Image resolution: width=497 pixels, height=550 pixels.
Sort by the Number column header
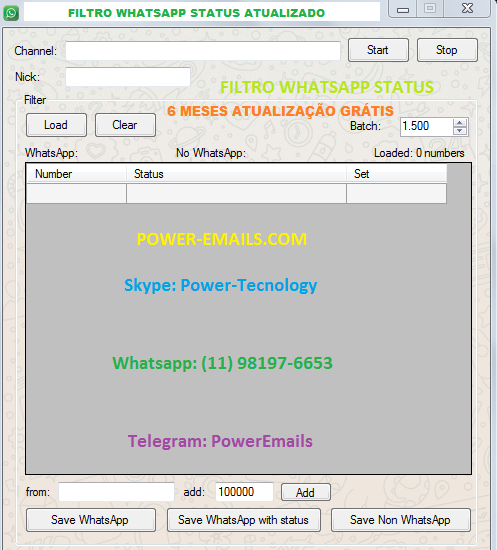pos(76,174)
